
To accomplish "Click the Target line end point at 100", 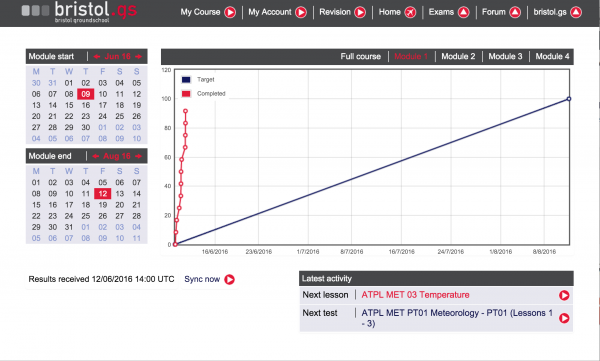I will pos(569,99).
